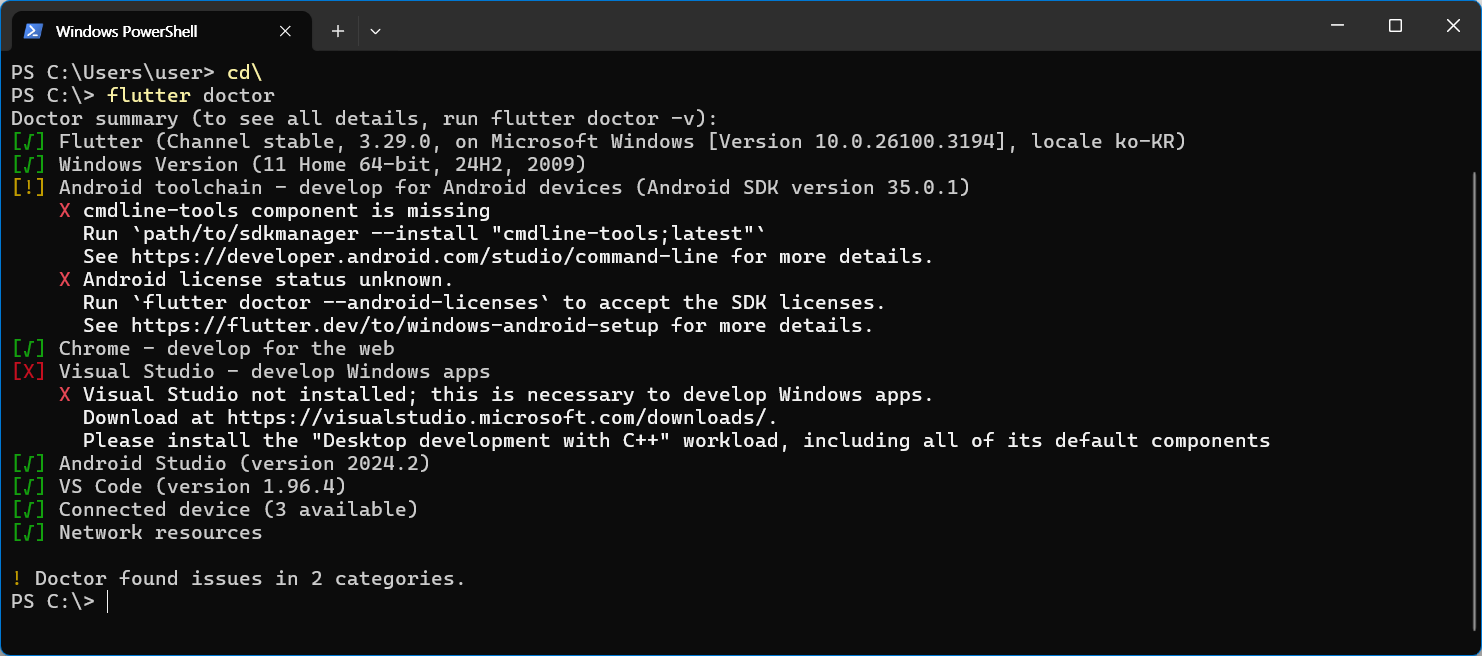Click the yellow warning mark beside Android toolchain
This screenshot has width=1482, height=656.
[x=29, y=187]
